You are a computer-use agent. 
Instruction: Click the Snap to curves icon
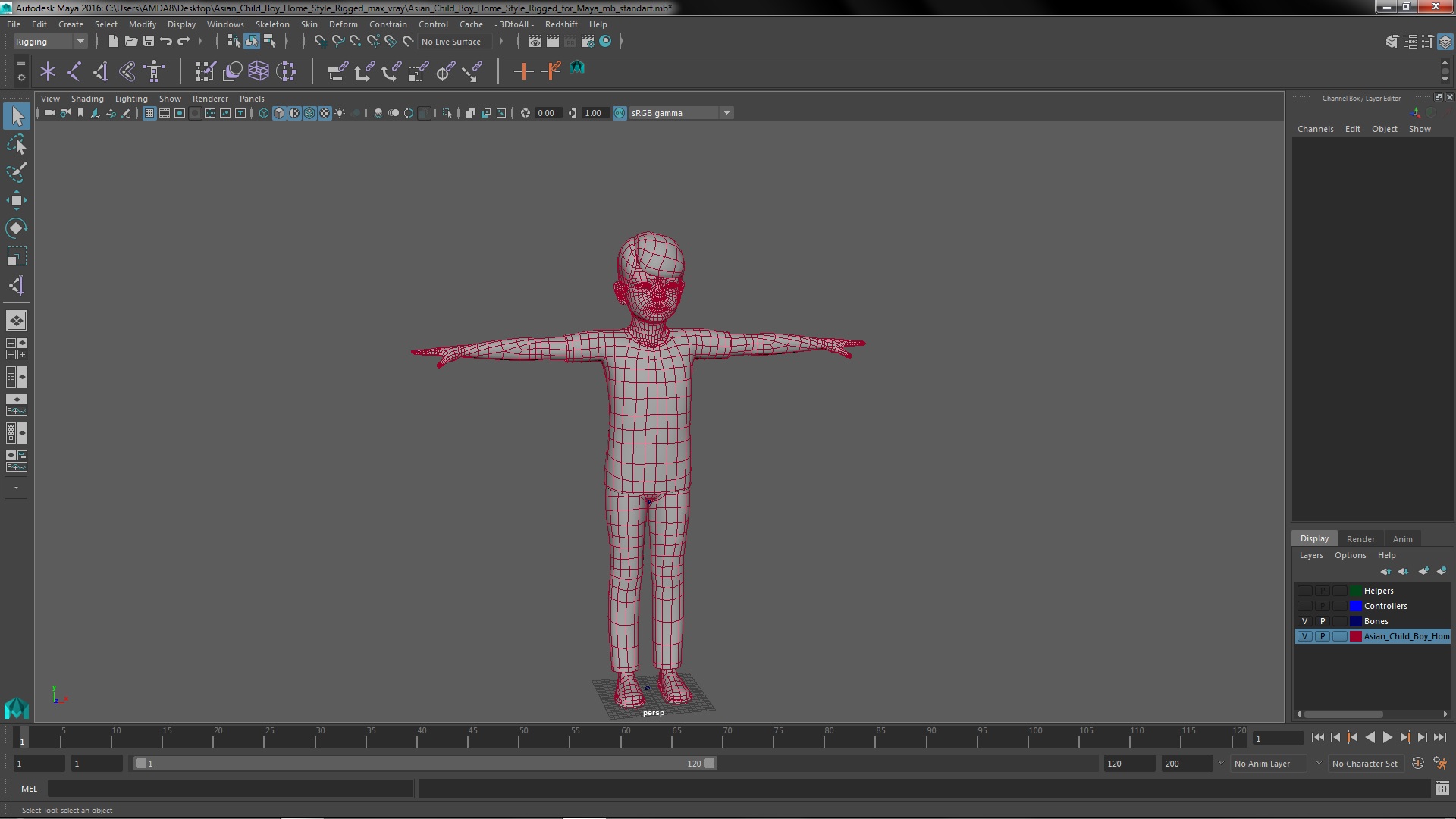click(x=337, y=42)
